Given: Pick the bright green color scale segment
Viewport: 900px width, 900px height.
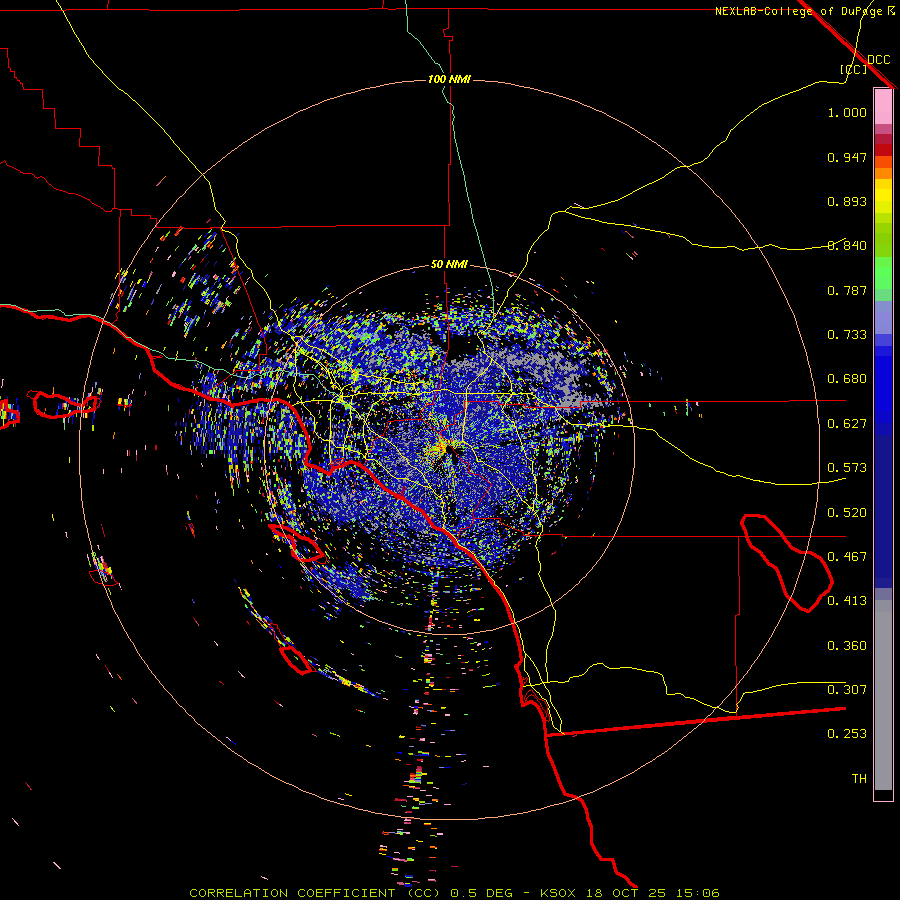Looking at the screenshot, I should click(883, 273).
